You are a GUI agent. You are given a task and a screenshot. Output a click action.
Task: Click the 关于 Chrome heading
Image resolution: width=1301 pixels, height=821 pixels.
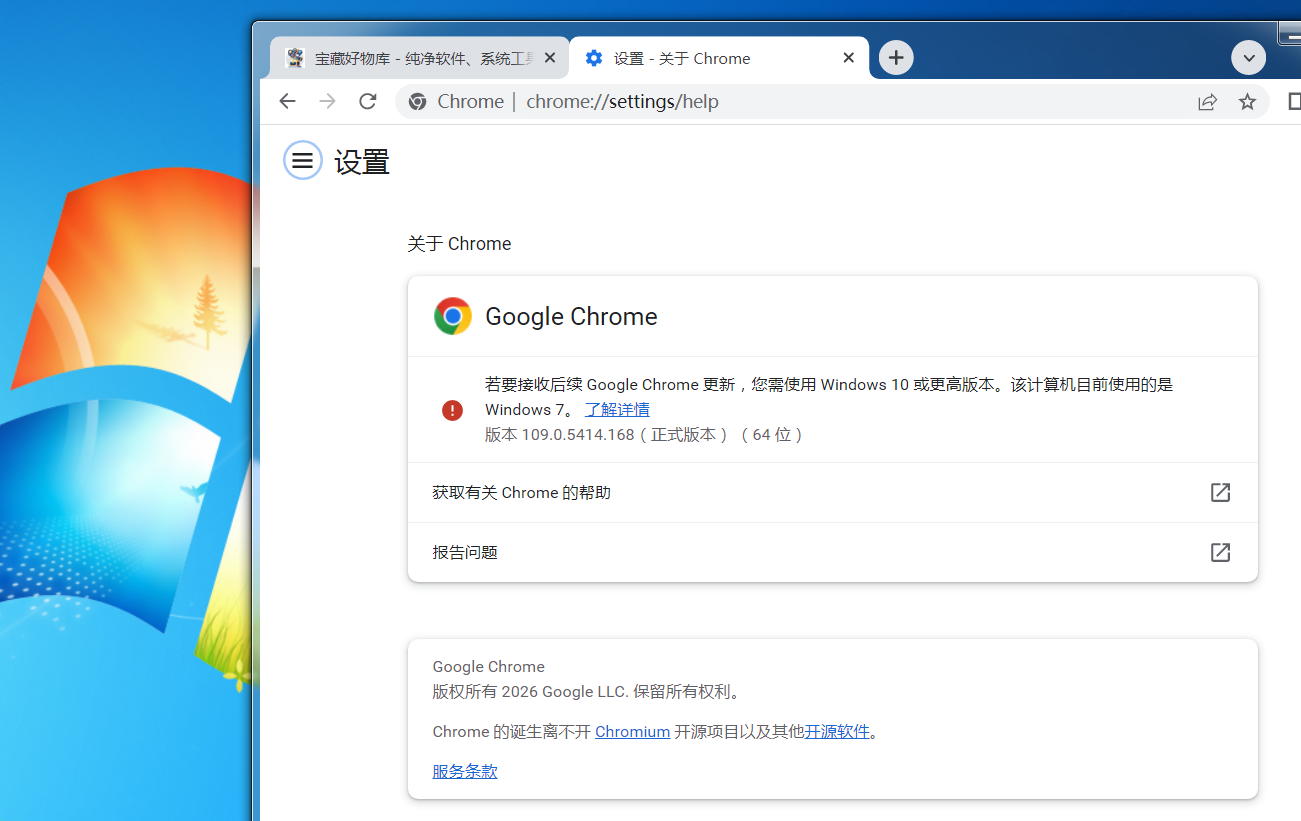pyautogui.click(x=459, y=243)
